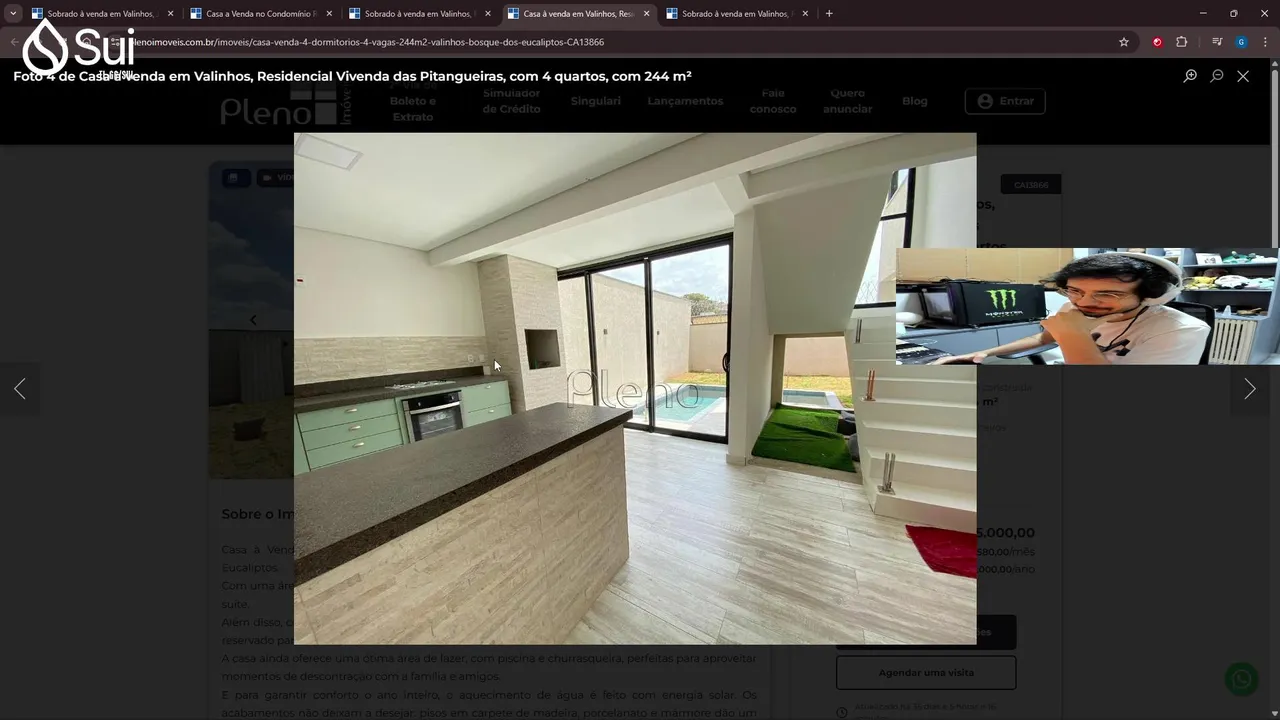Open a new browser tab
Screen dimensions: 1280x720
tap(829, 14)
